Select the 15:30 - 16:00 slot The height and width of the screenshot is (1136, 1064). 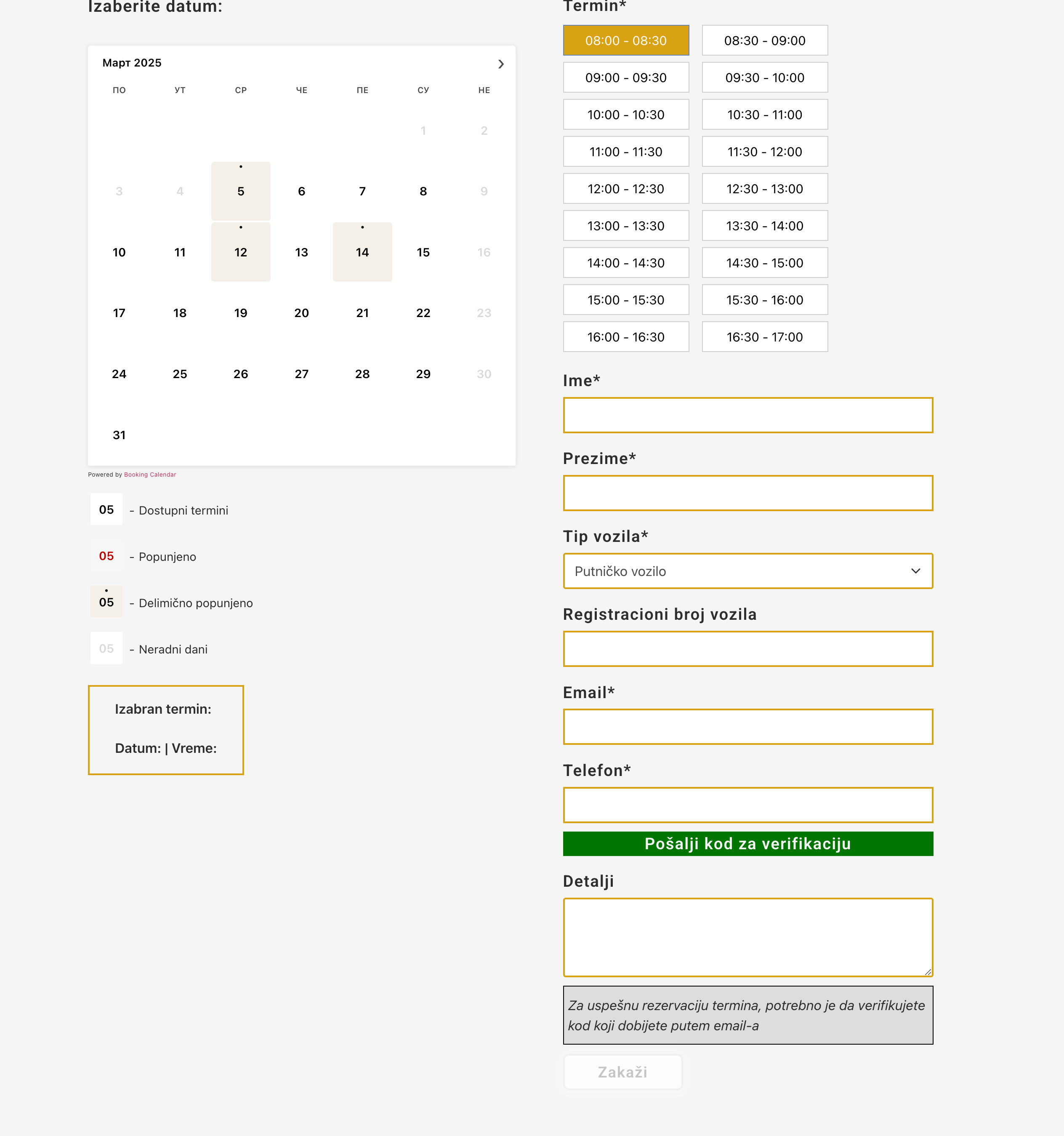[x=765, y=300]
